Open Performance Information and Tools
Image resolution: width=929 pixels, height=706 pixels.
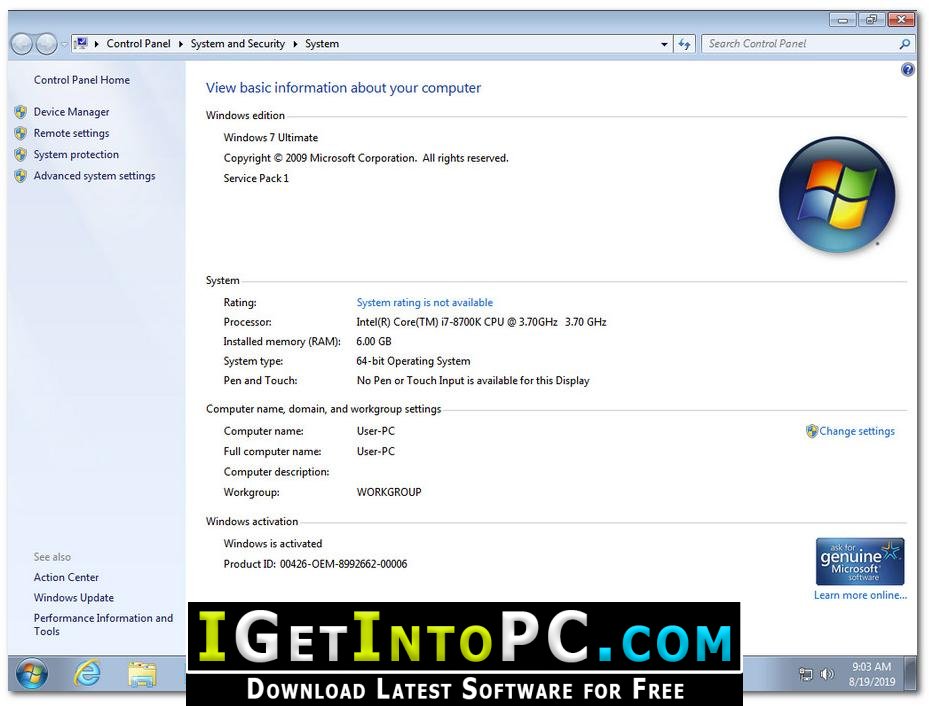(103, 625)
